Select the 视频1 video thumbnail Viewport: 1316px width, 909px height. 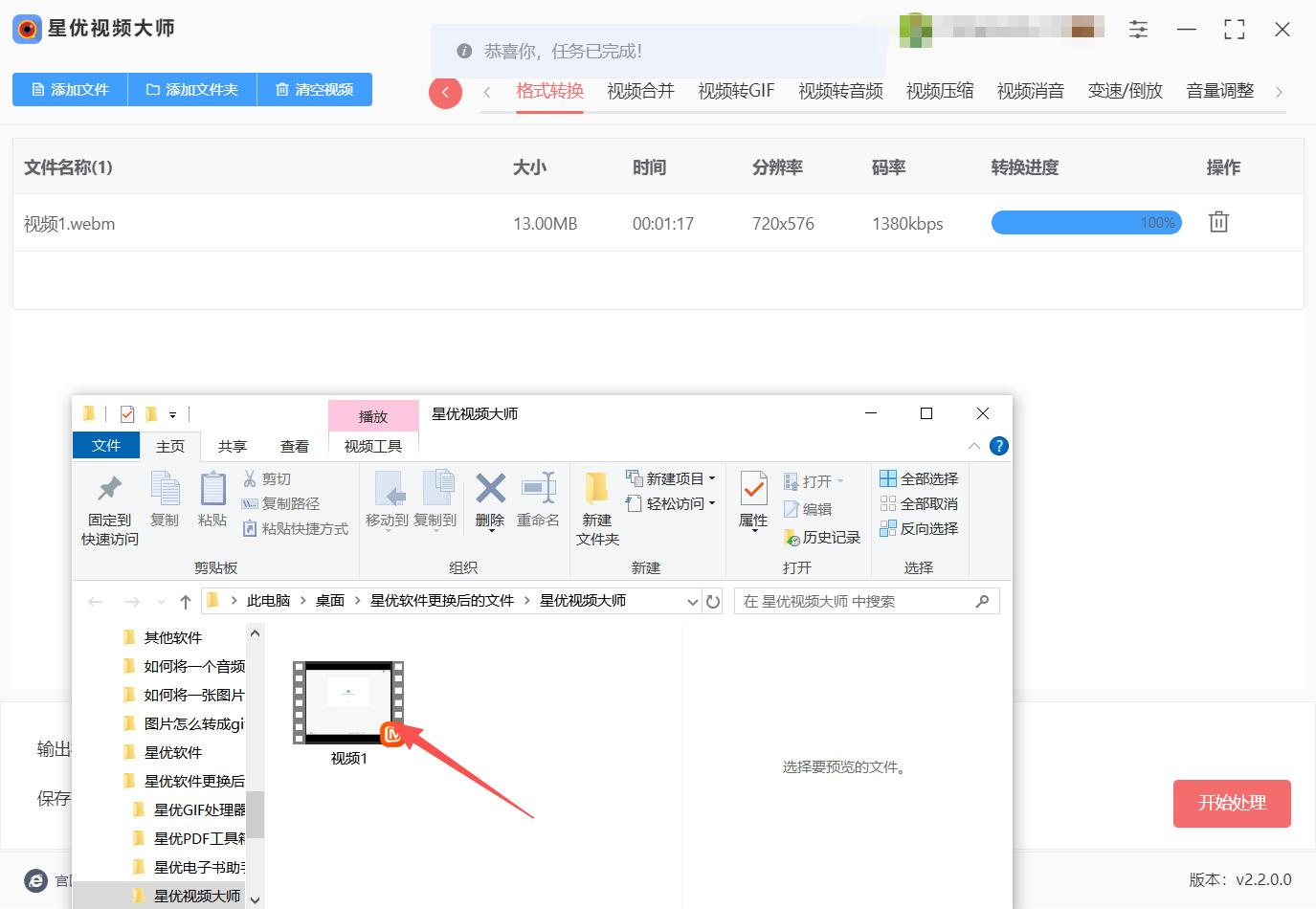tap(348, 703)
